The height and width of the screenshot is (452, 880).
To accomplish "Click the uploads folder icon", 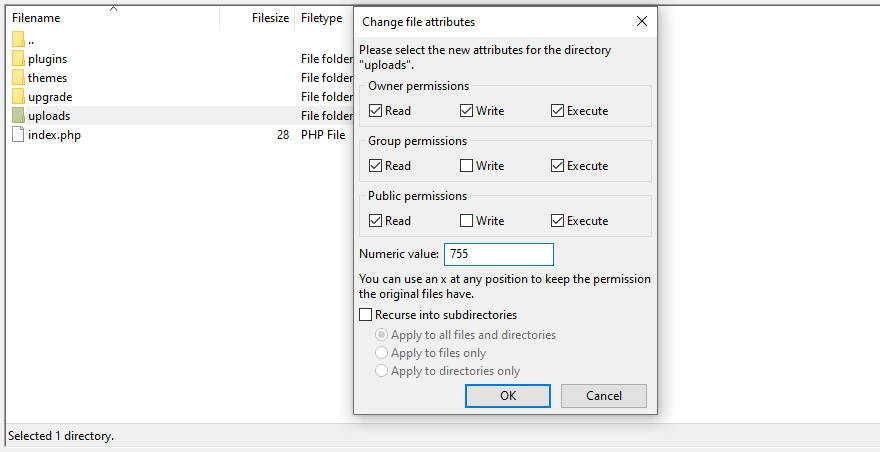I will tap(18, 116).
